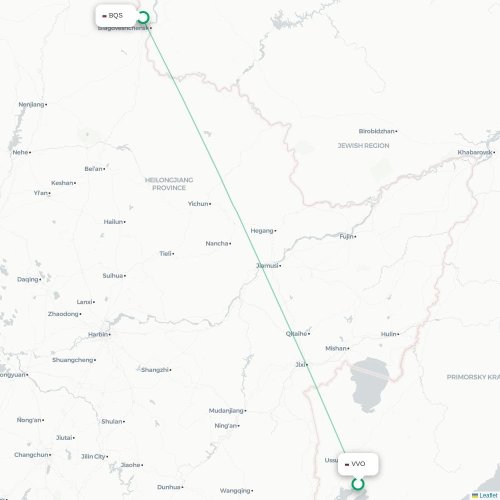Click the Qitaihe city label

click(x=298, y=334)
